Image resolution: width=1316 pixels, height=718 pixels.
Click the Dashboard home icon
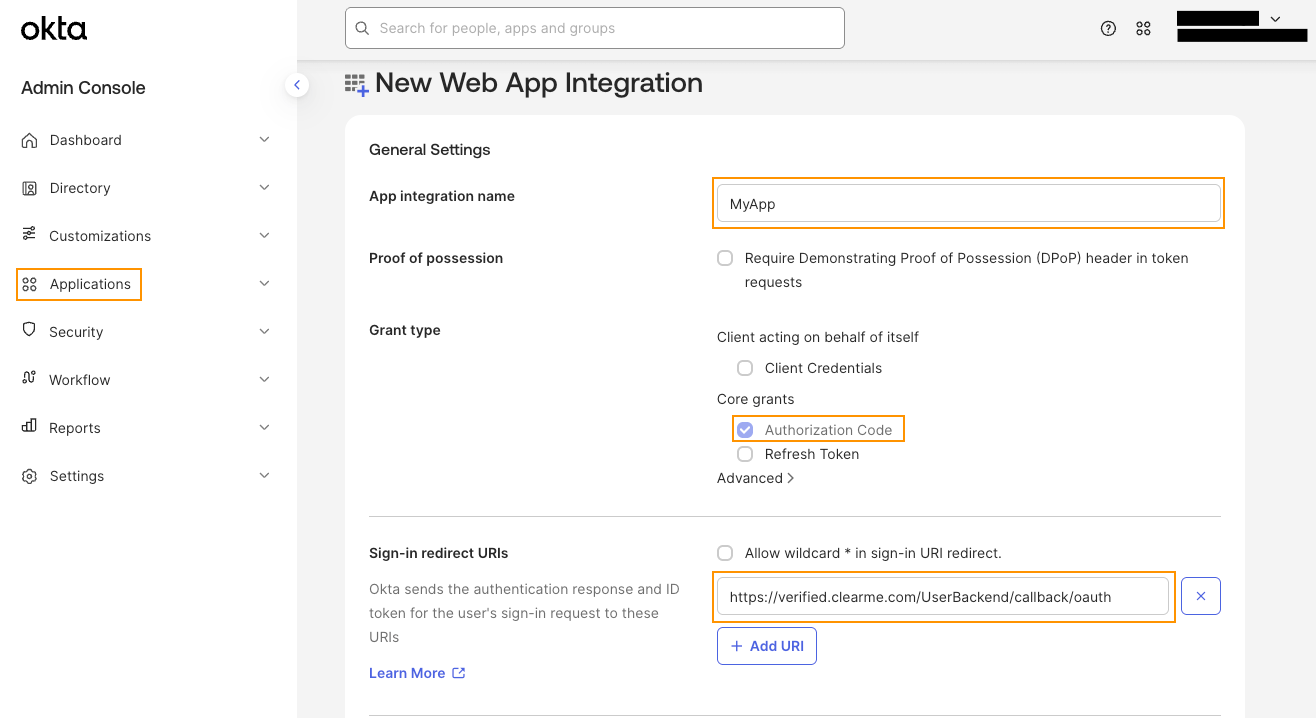(29, 140)
